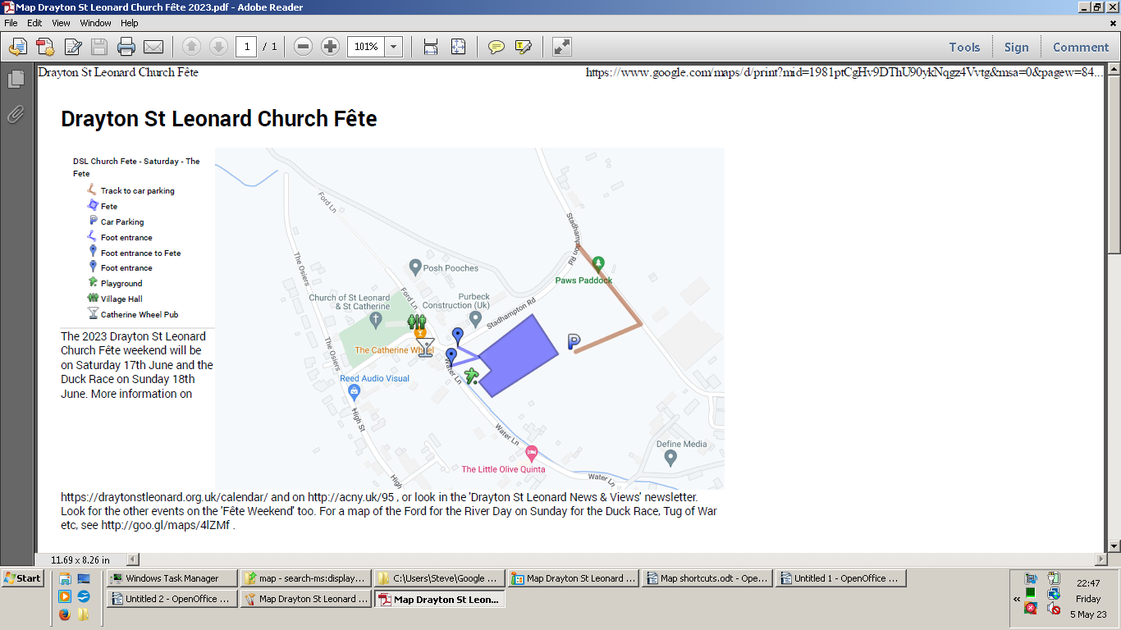Enter full screen reading mode
Image resolution: width=1121 pixels, height=630 pixels.
point(561,46)
